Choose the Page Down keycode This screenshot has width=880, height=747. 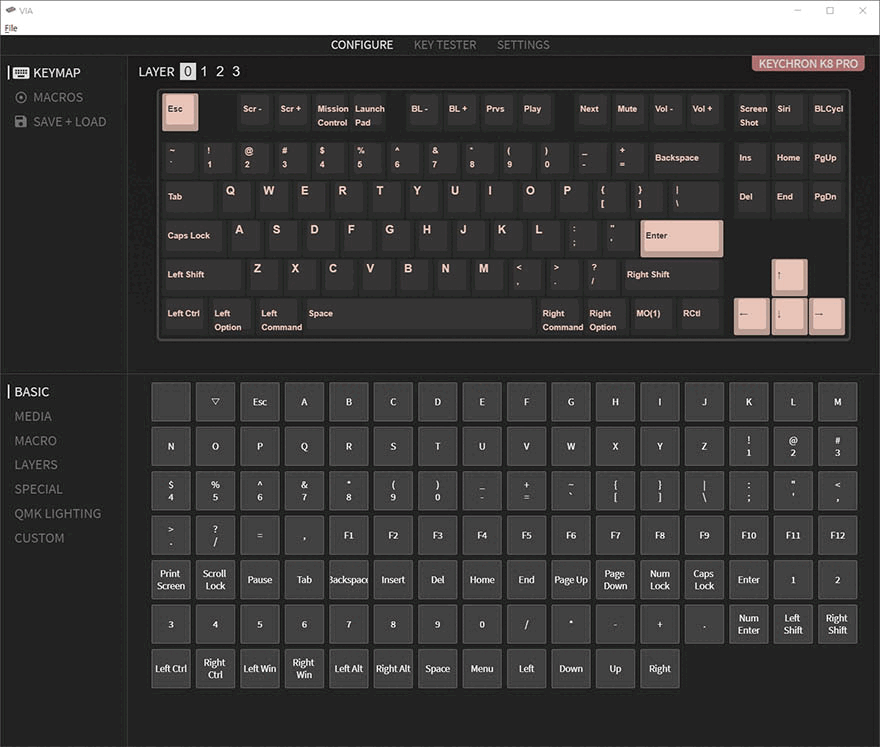click(616, 580)
